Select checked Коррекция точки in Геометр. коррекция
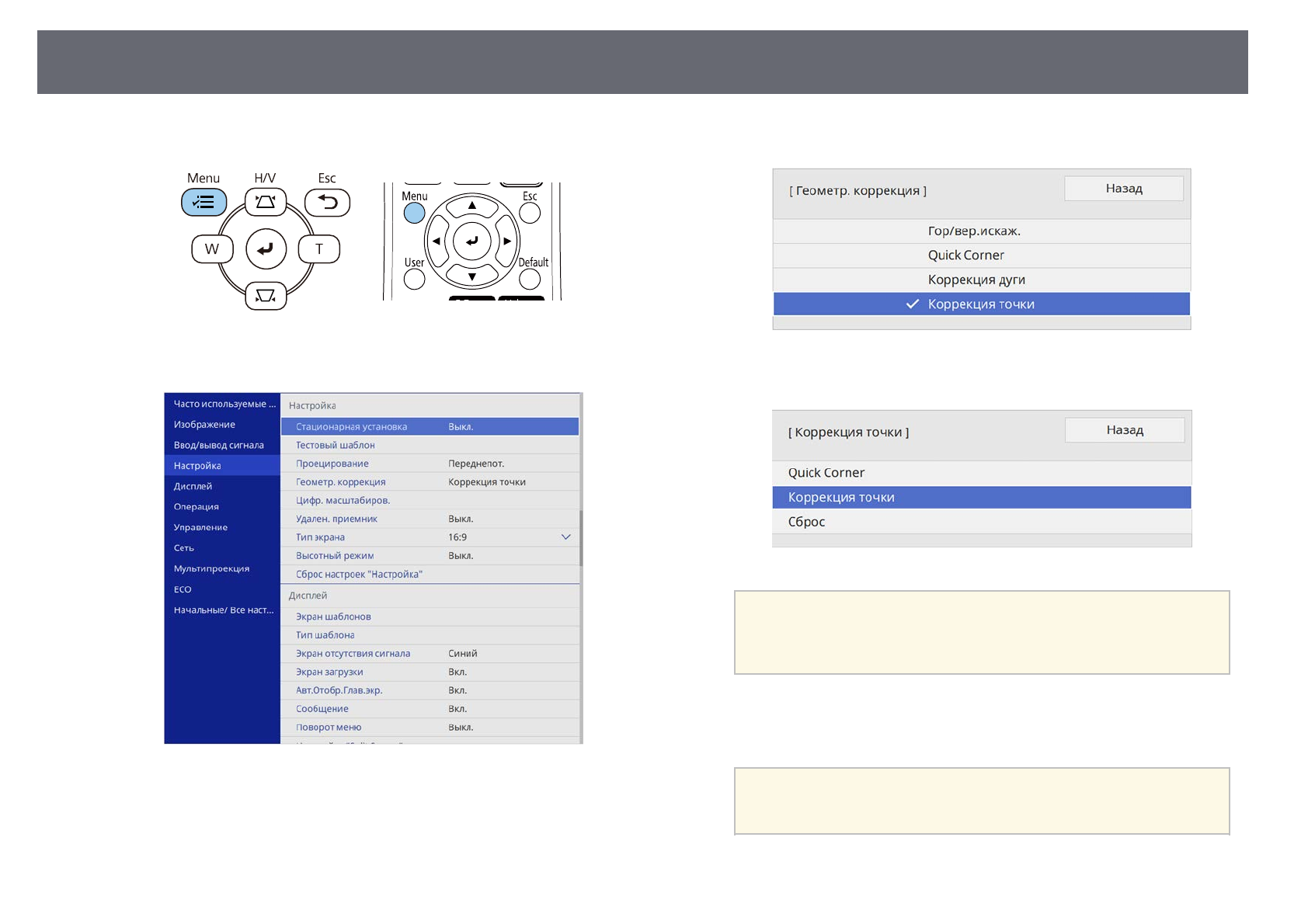1308x924 pixels. tap(980, 304)
